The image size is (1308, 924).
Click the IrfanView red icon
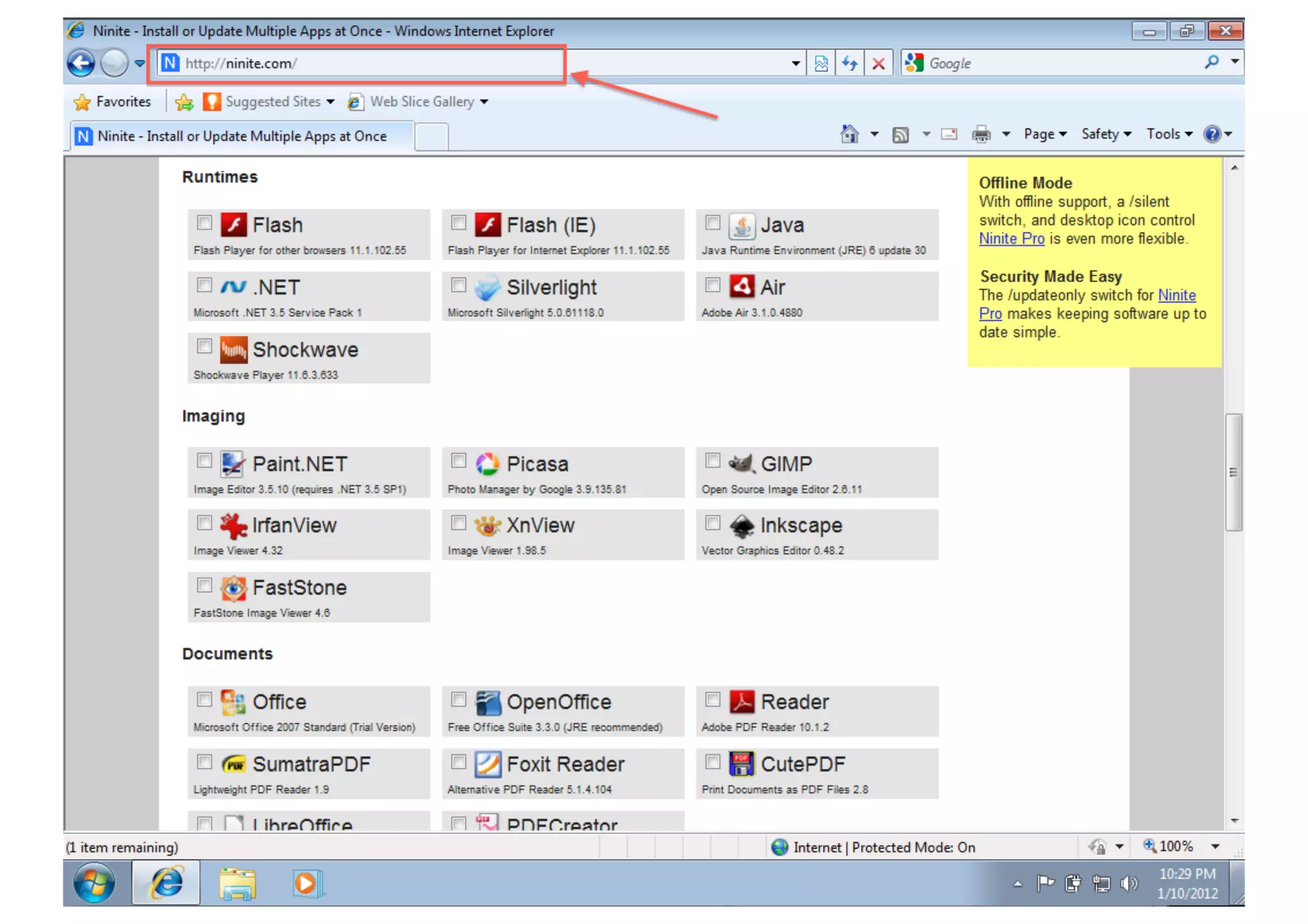click(x=233, y=526)
